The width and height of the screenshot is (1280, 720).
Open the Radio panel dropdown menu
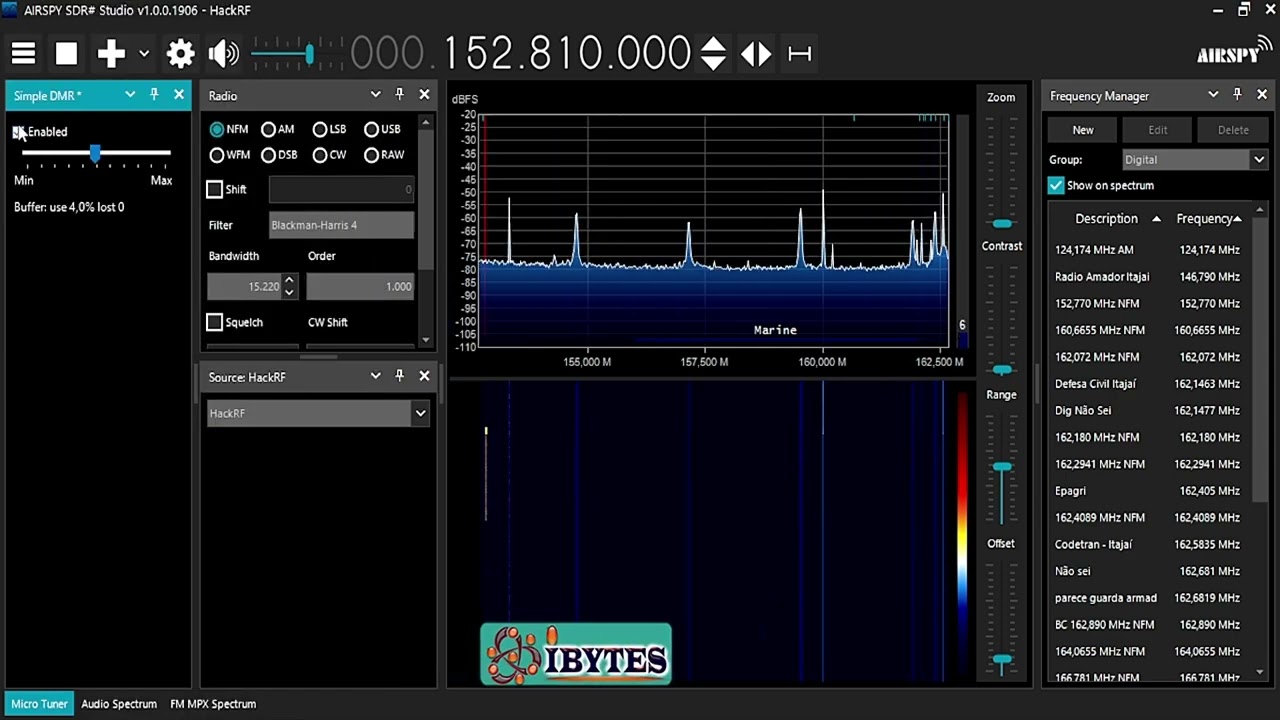point(375,95)
